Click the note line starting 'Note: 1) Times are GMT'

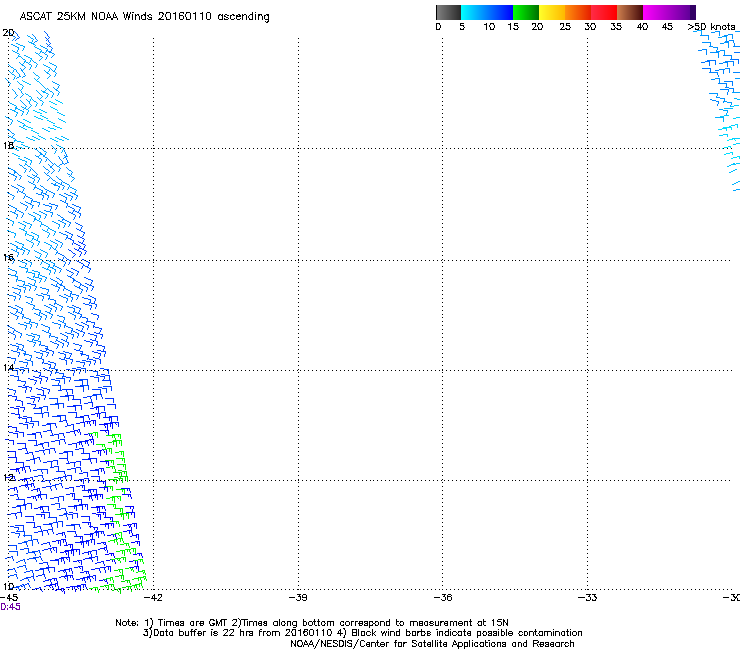point(312,623)
